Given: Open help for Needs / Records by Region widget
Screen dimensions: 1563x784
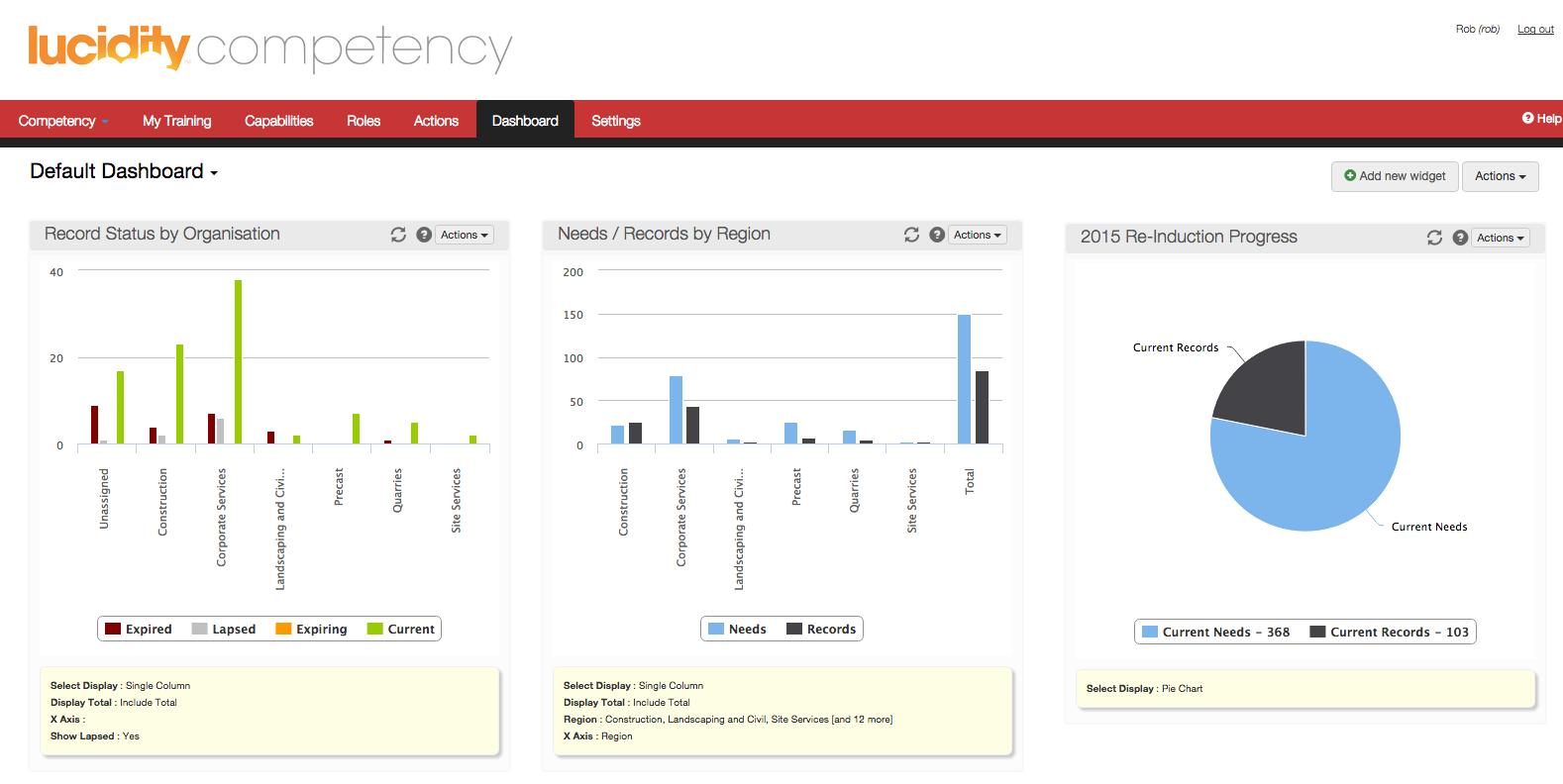Looking at the screenshot, I should coord(937,235).
